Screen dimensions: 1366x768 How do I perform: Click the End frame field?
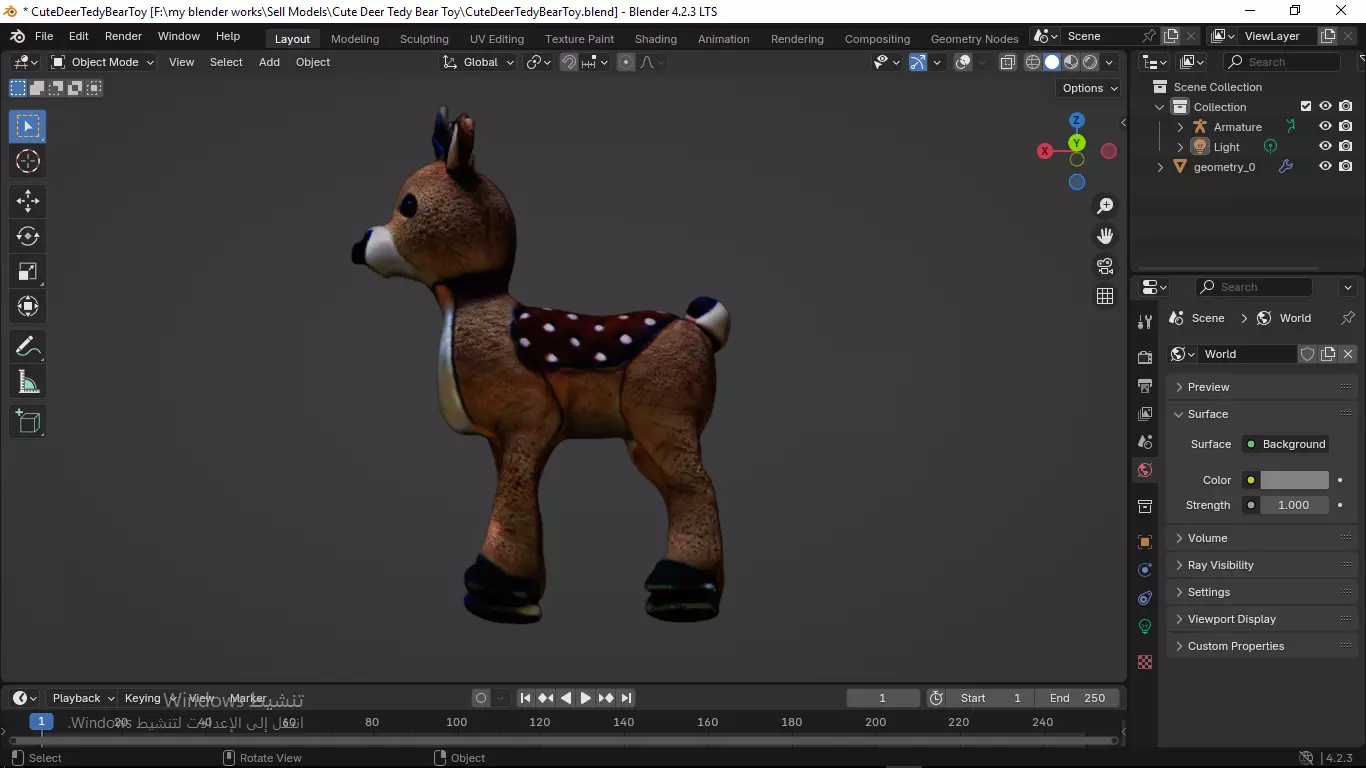pos(1077,698)
